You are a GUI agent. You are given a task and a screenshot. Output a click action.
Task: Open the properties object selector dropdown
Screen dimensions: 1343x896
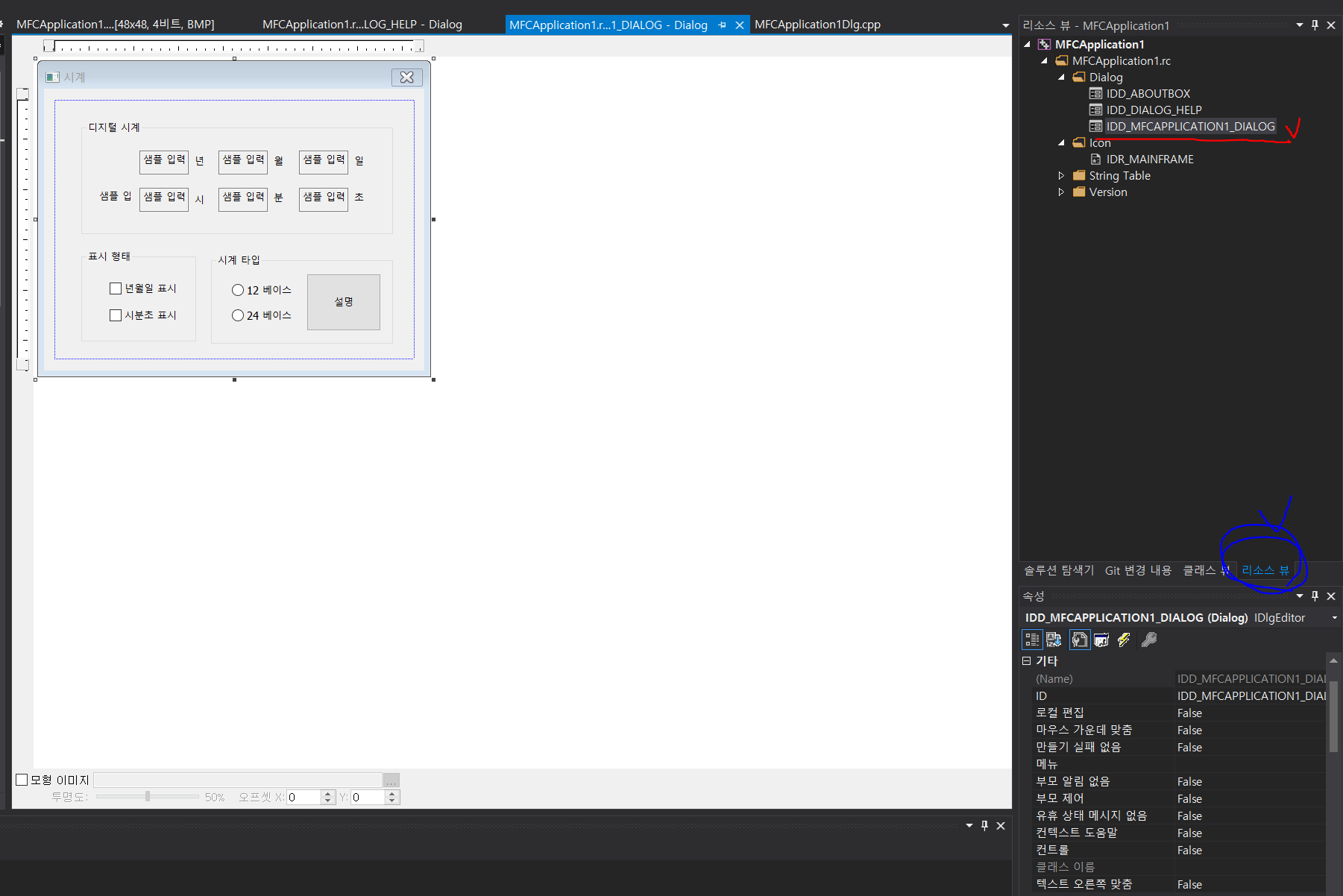click(1335, 617)
